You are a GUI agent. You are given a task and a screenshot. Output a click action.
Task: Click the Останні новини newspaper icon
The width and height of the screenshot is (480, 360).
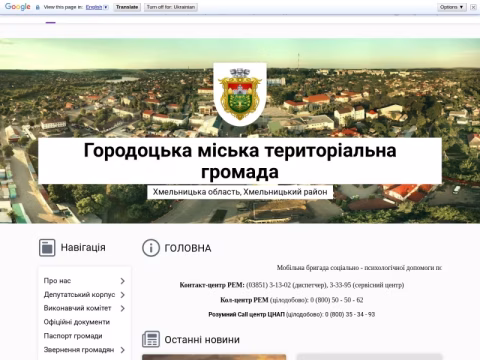click(x=151, y=339)
